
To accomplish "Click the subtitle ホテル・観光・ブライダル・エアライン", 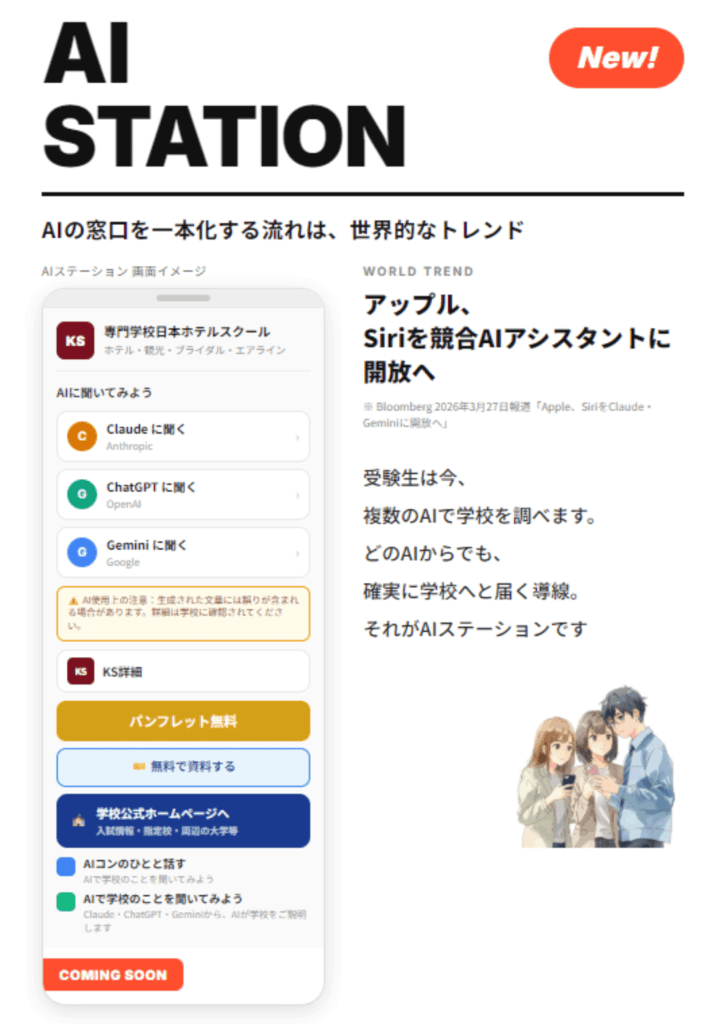I will [x=195, y=350].
